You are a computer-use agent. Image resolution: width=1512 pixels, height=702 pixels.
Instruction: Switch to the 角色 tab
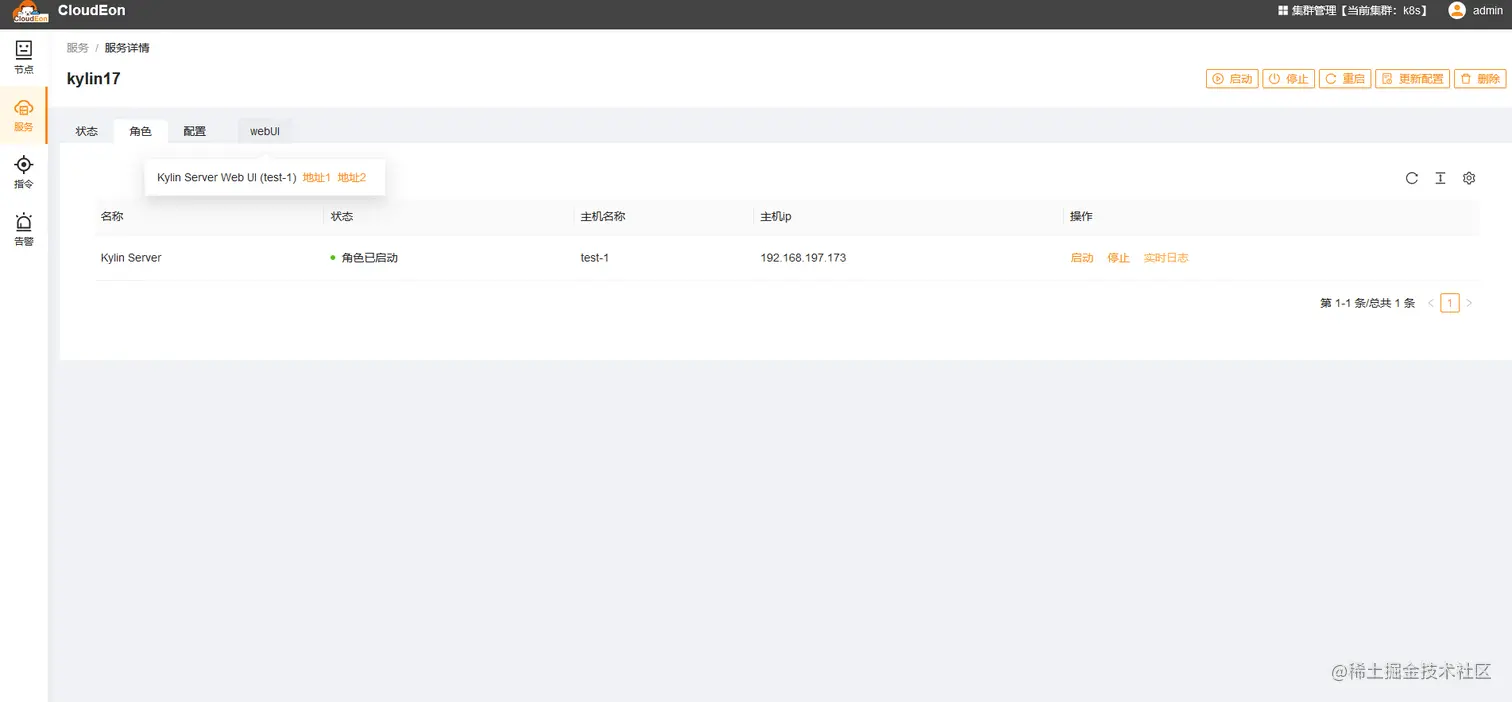coord(141,131)
